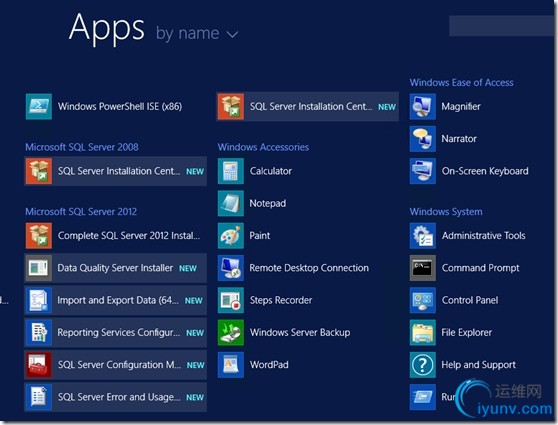The width and height of the screenshot is (558, 425).
Task: Launch SQL Server Configuration Manager icon
Action: (x=39, y=365)
